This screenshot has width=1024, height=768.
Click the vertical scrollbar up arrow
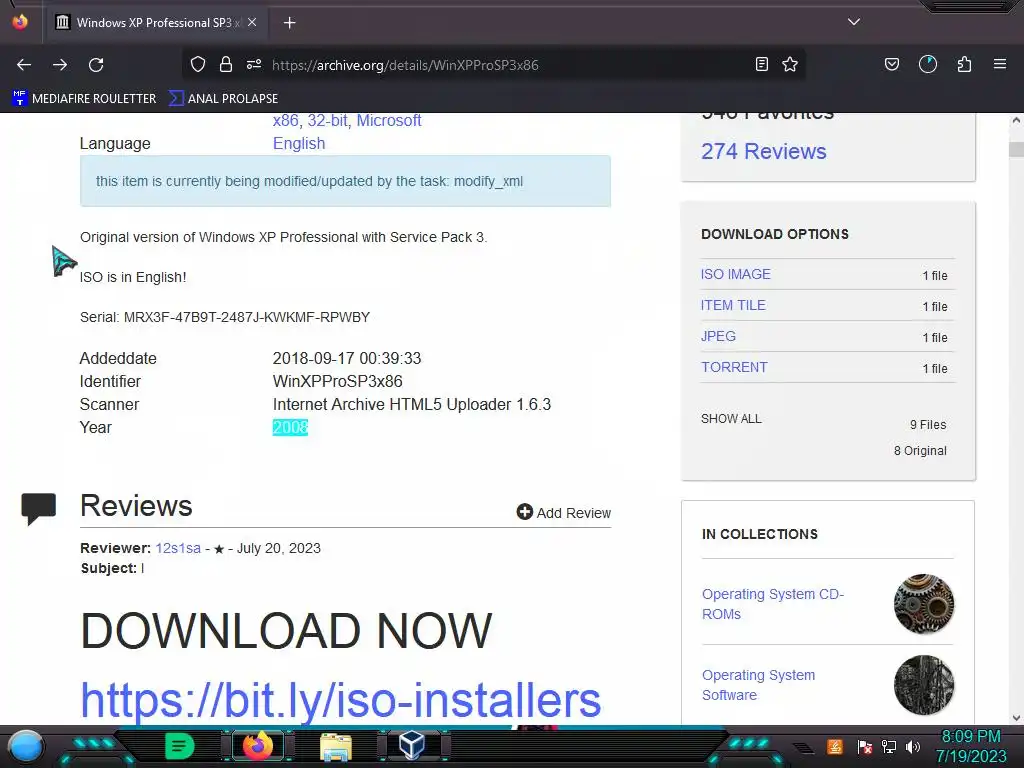click(x=1016, y=120)
